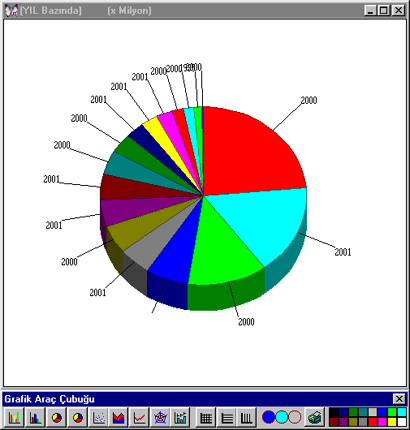The image size is (410, 430).
Task: Close the Grafik Araç Çubuğu toolbar
Action: point(399,399)
